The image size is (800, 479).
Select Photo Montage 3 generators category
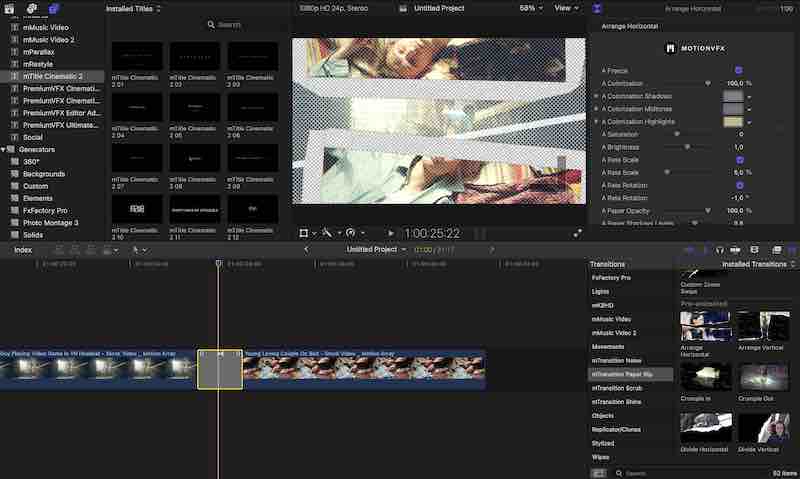(x=51, y=223)
